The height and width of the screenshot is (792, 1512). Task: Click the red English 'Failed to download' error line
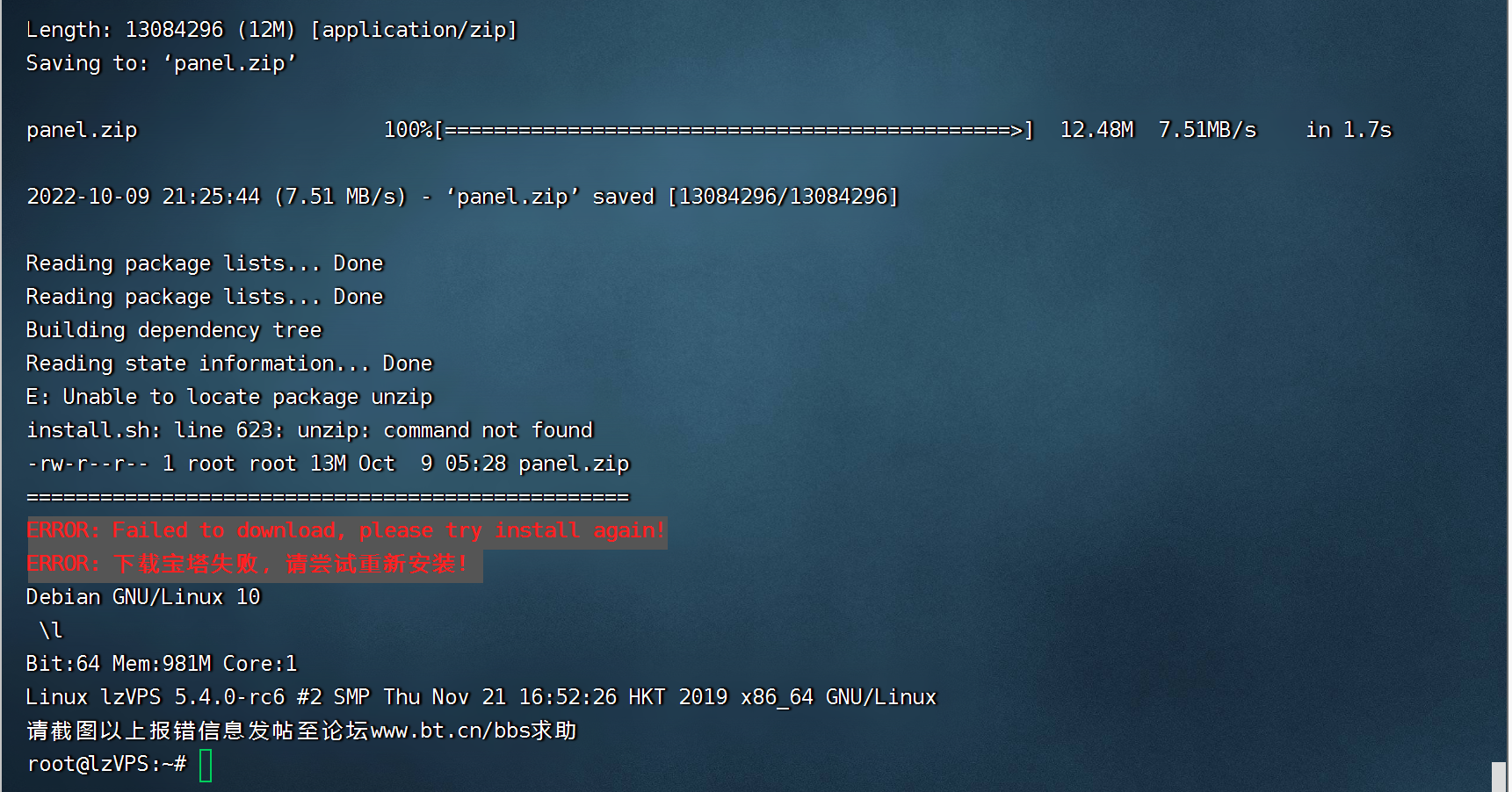tap(347, 530)
